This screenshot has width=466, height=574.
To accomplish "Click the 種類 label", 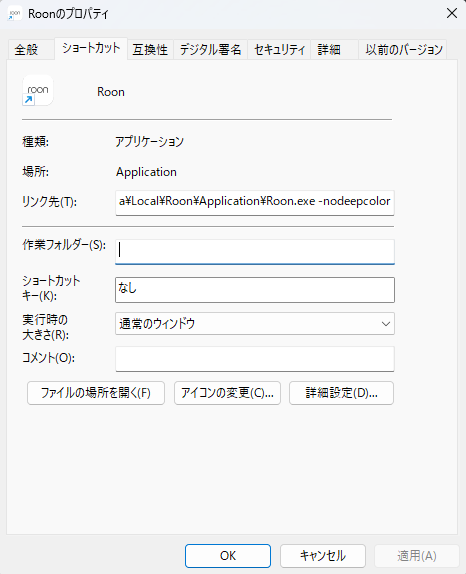I will pyautogui.click(x=36, y=142).
